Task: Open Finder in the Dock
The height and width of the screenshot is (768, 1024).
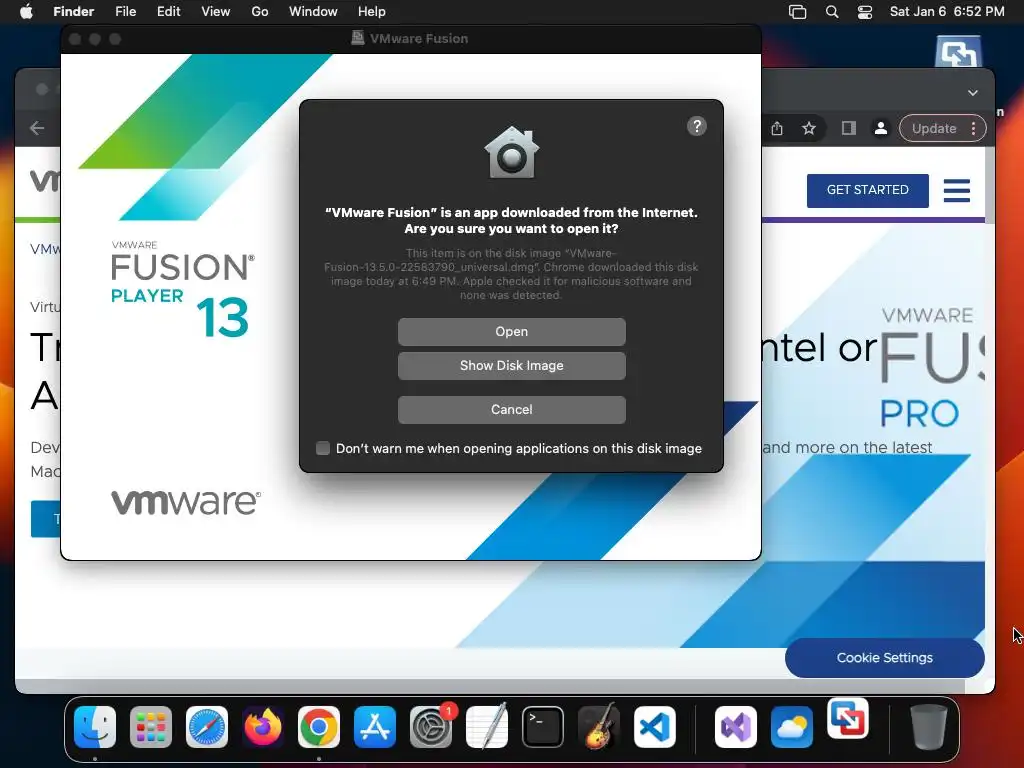Action: click(x=95, y=727)
